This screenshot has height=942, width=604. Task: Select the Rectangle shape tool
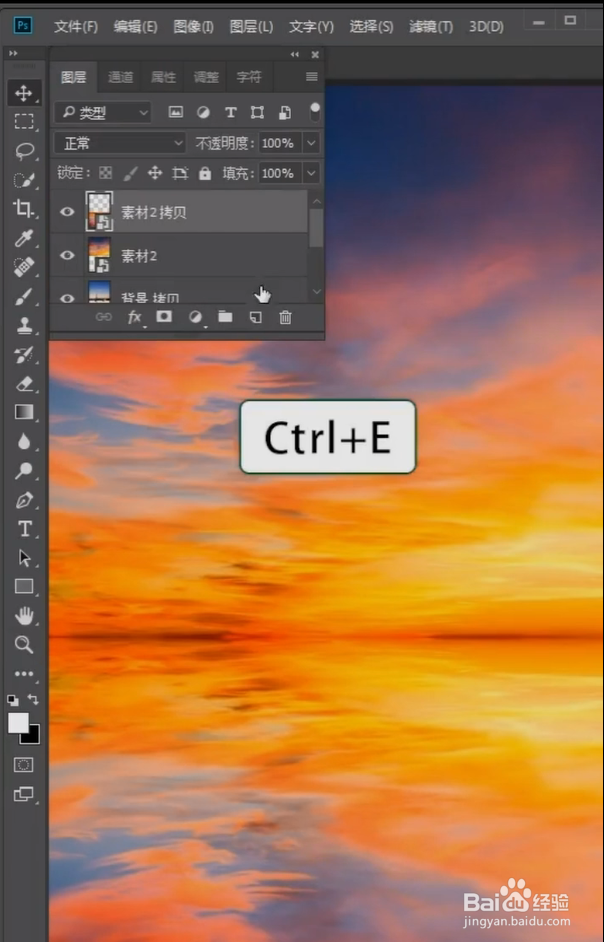click(x=24, y=586)
